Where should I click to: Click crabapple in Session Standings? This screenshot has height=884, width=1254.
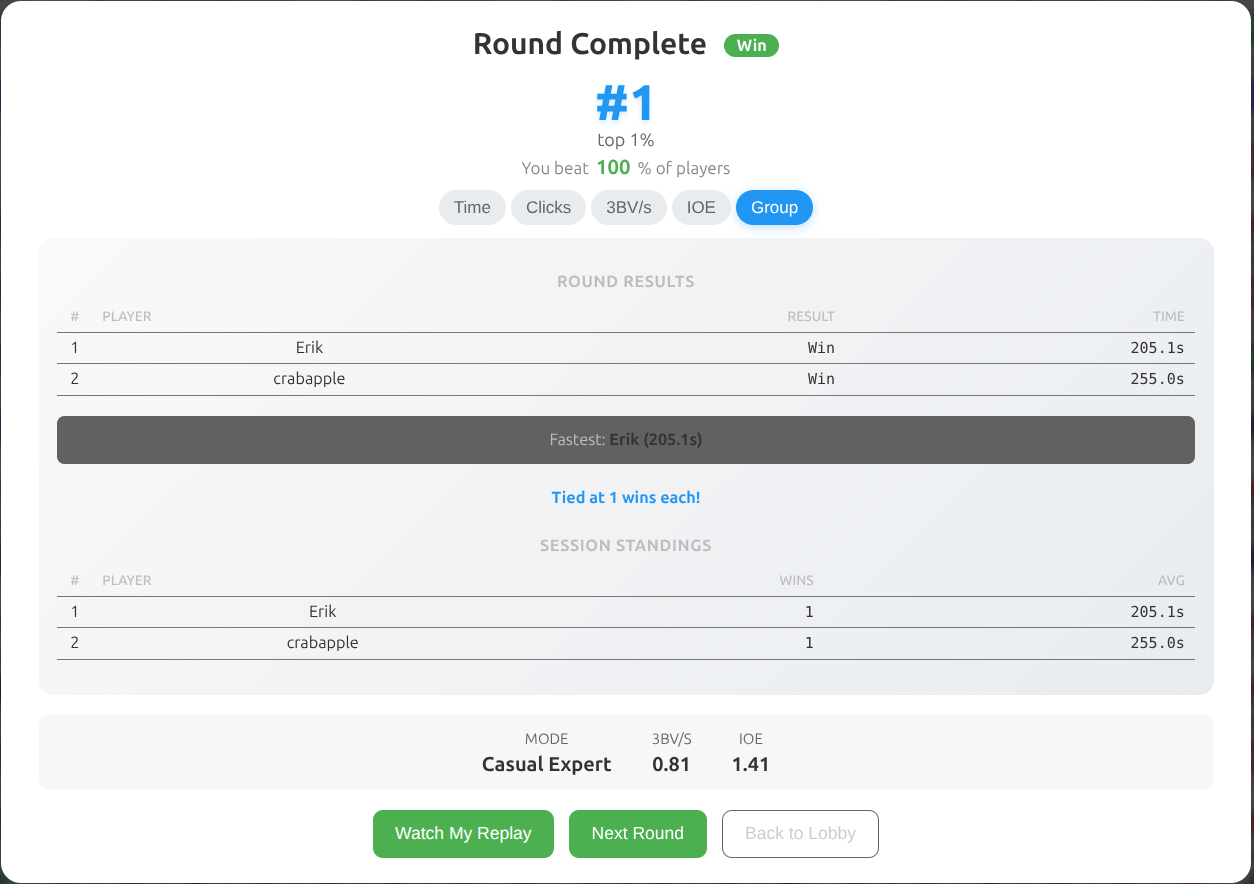[x=625, y=642]
